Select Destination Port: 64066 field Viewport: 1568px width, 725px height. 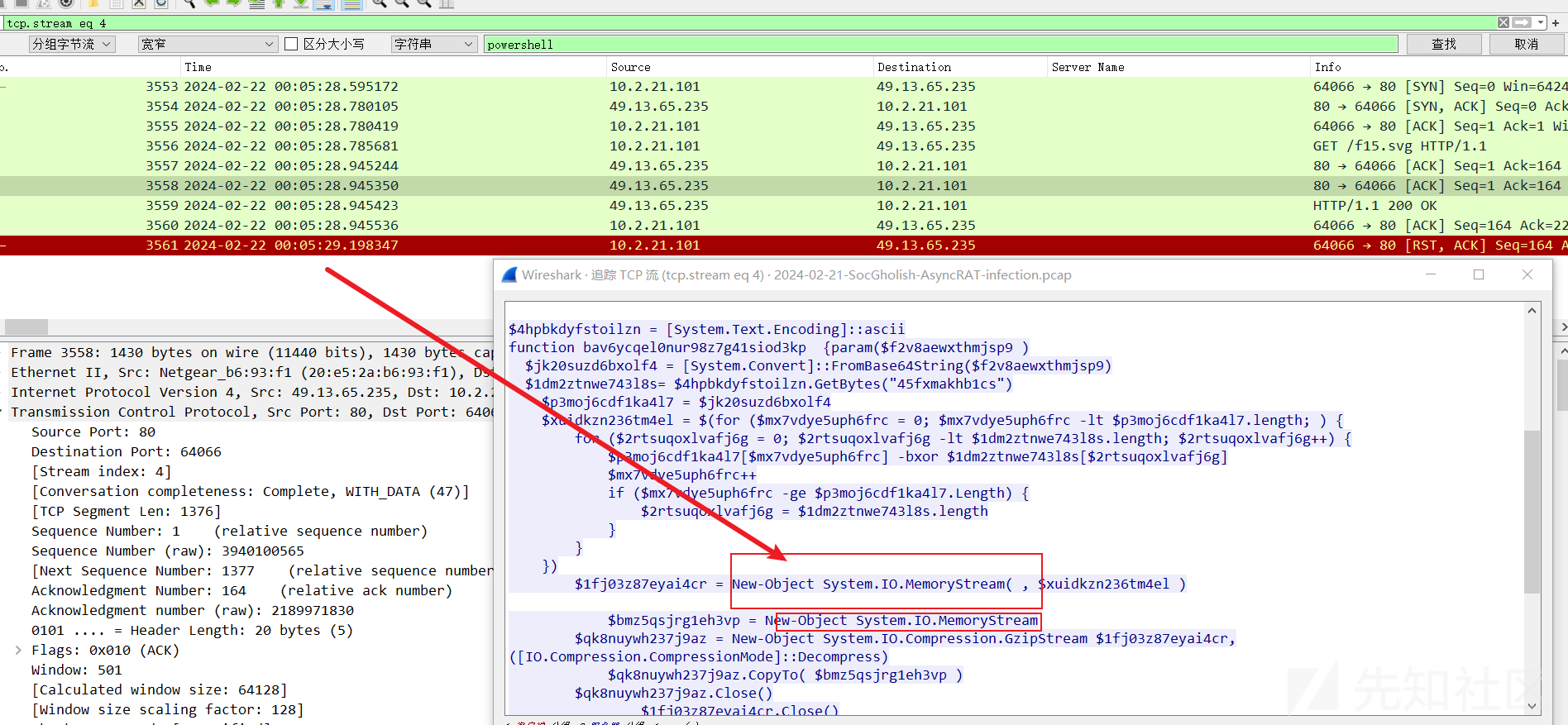(127, 451)
